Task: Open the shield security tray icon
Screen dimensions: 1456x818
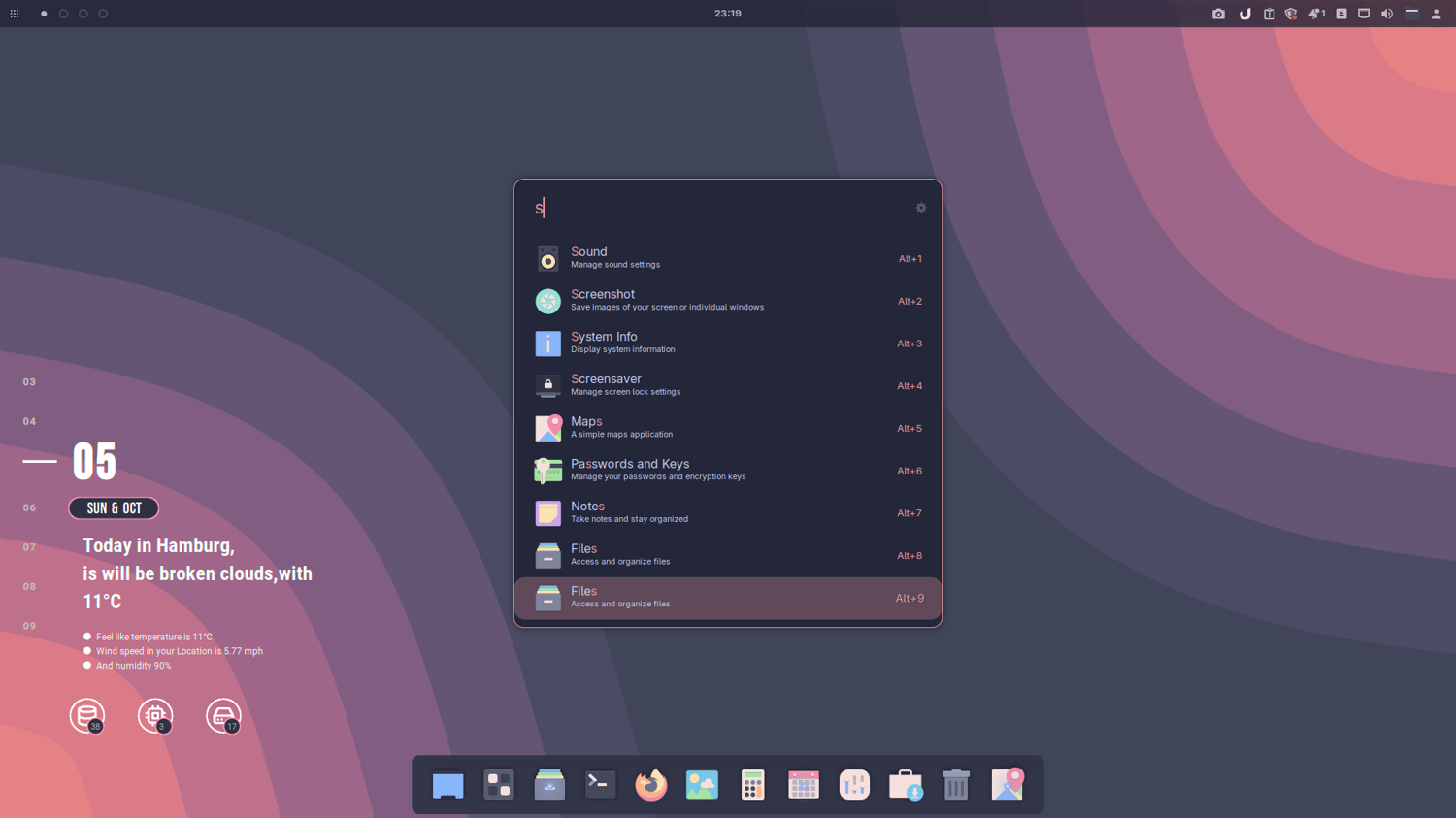Action: [x=1291, y=14]
